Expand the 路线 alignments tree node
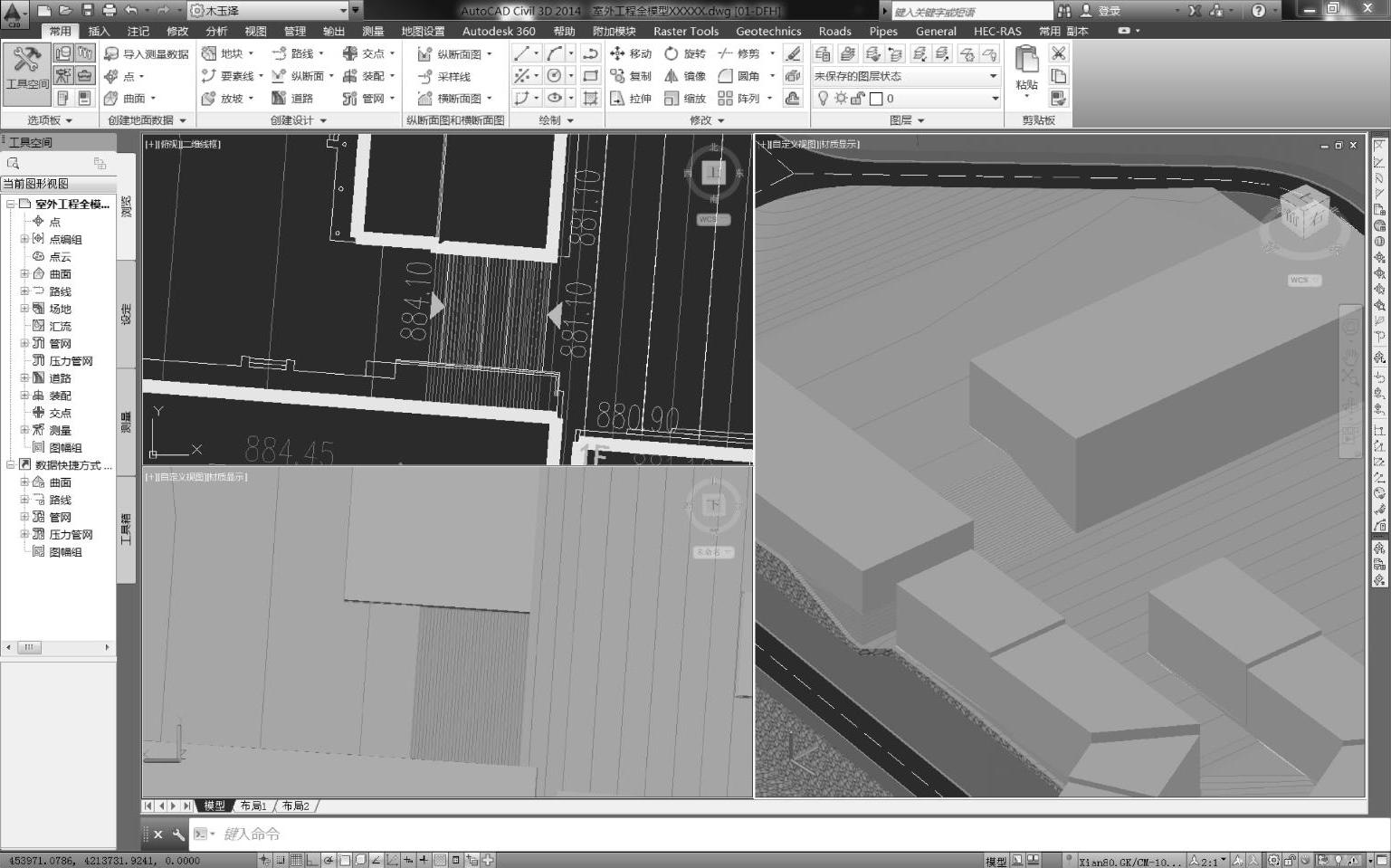This screenshot has height=868, width=1391. coord(24,291)
